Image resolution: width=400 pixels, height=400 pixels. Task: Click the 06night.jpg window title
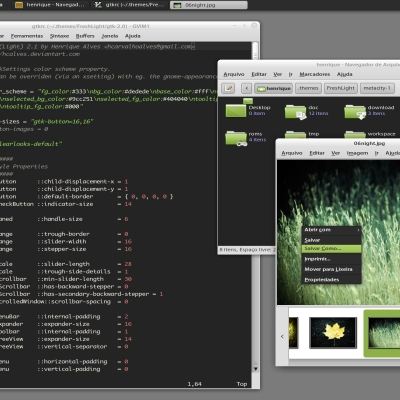point(369,143)
